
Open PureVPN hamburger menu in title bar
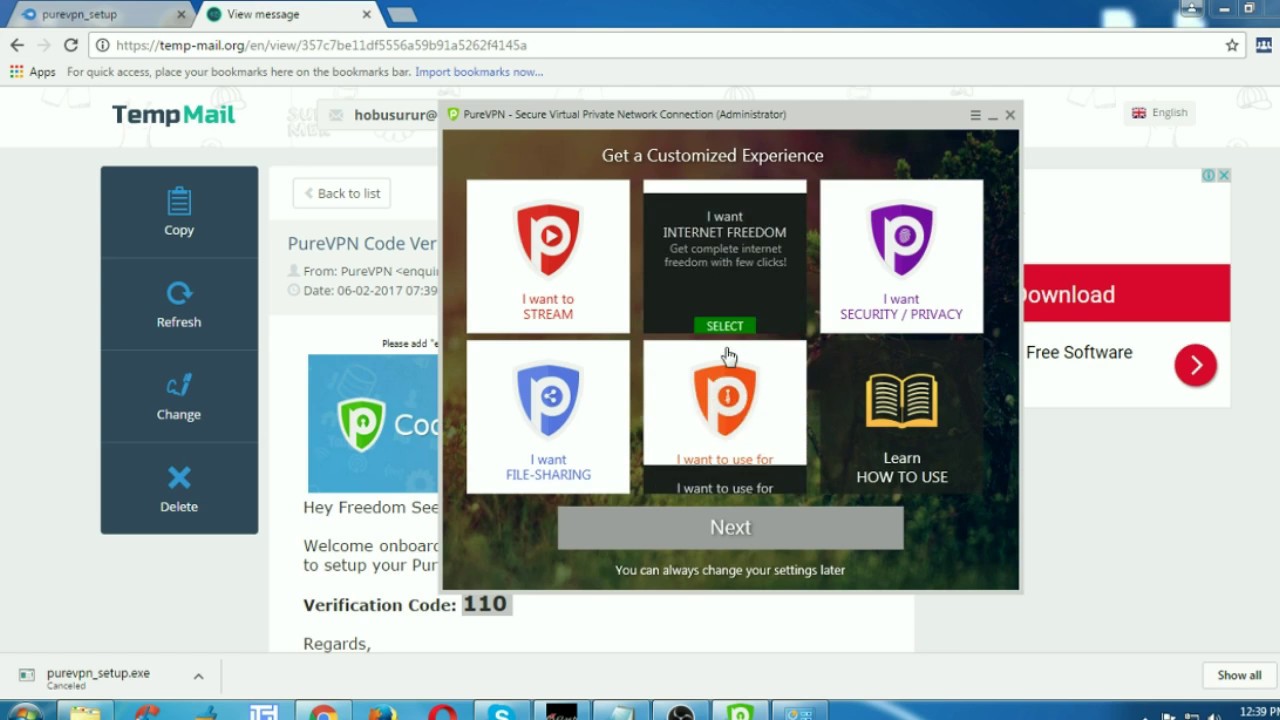point(975,115)
